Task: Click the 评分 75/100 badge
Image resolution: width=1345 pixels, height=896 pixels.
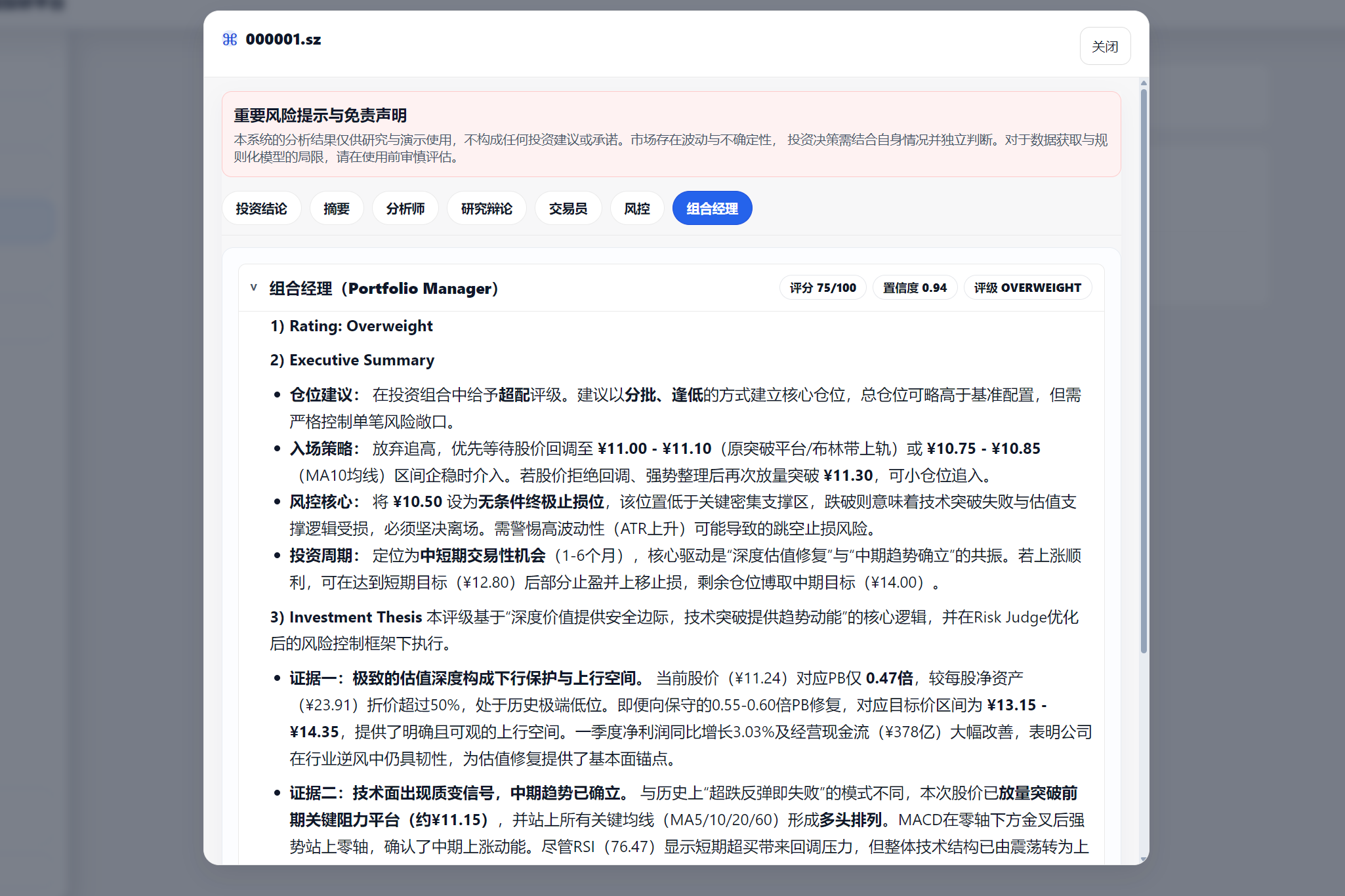Action: pyautogui.click(x=823, y=288)
